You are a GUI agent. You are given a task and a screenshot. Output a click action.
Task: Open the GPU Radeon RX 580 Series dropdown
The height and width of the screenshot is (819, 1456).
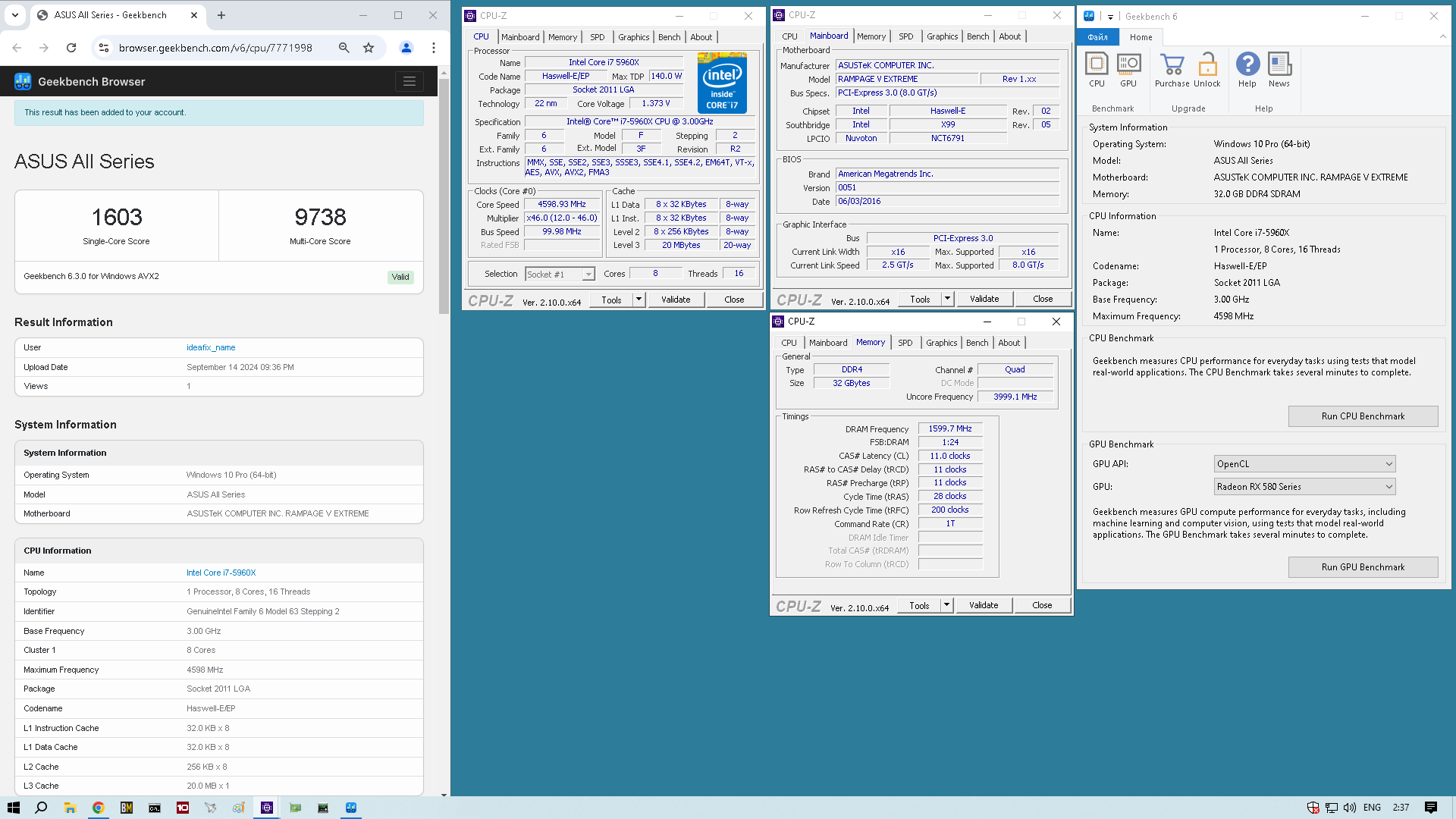[x=1304, y=487]
